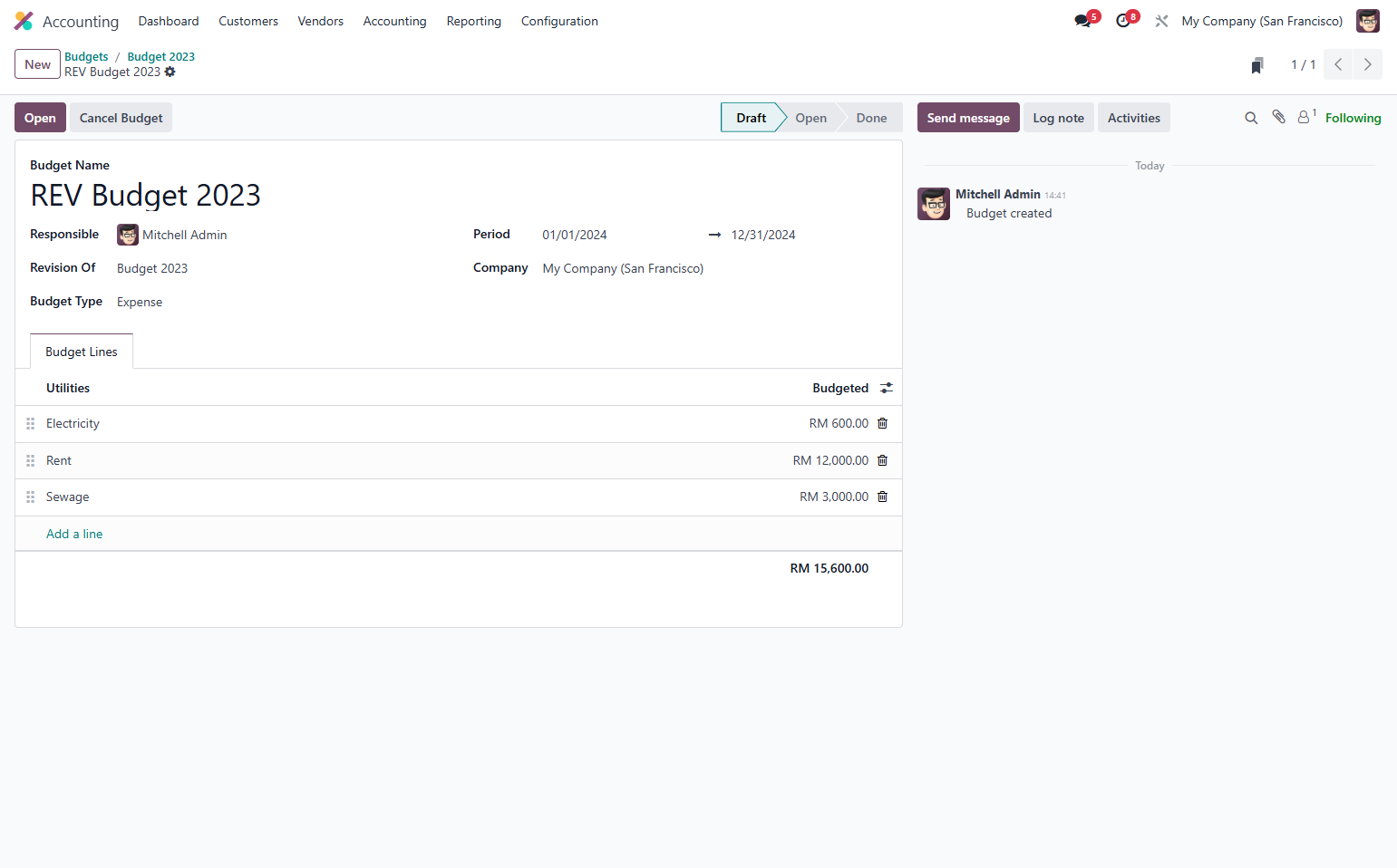Delete the Rent budget line
The width and height of the screenshot is (1397, 868).
click(x=883, y=460)
